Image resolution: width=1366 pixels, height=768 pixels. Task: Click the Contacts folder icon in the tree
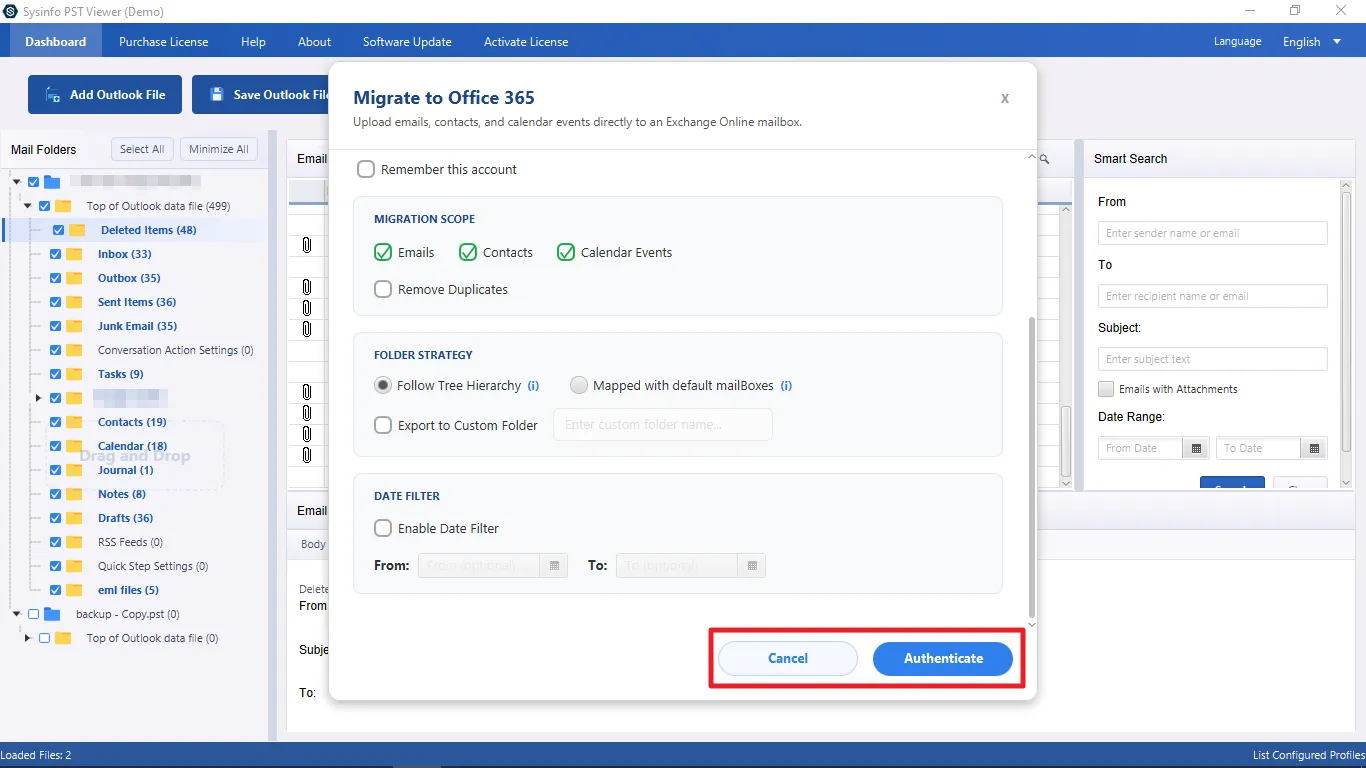click(74, 422)
